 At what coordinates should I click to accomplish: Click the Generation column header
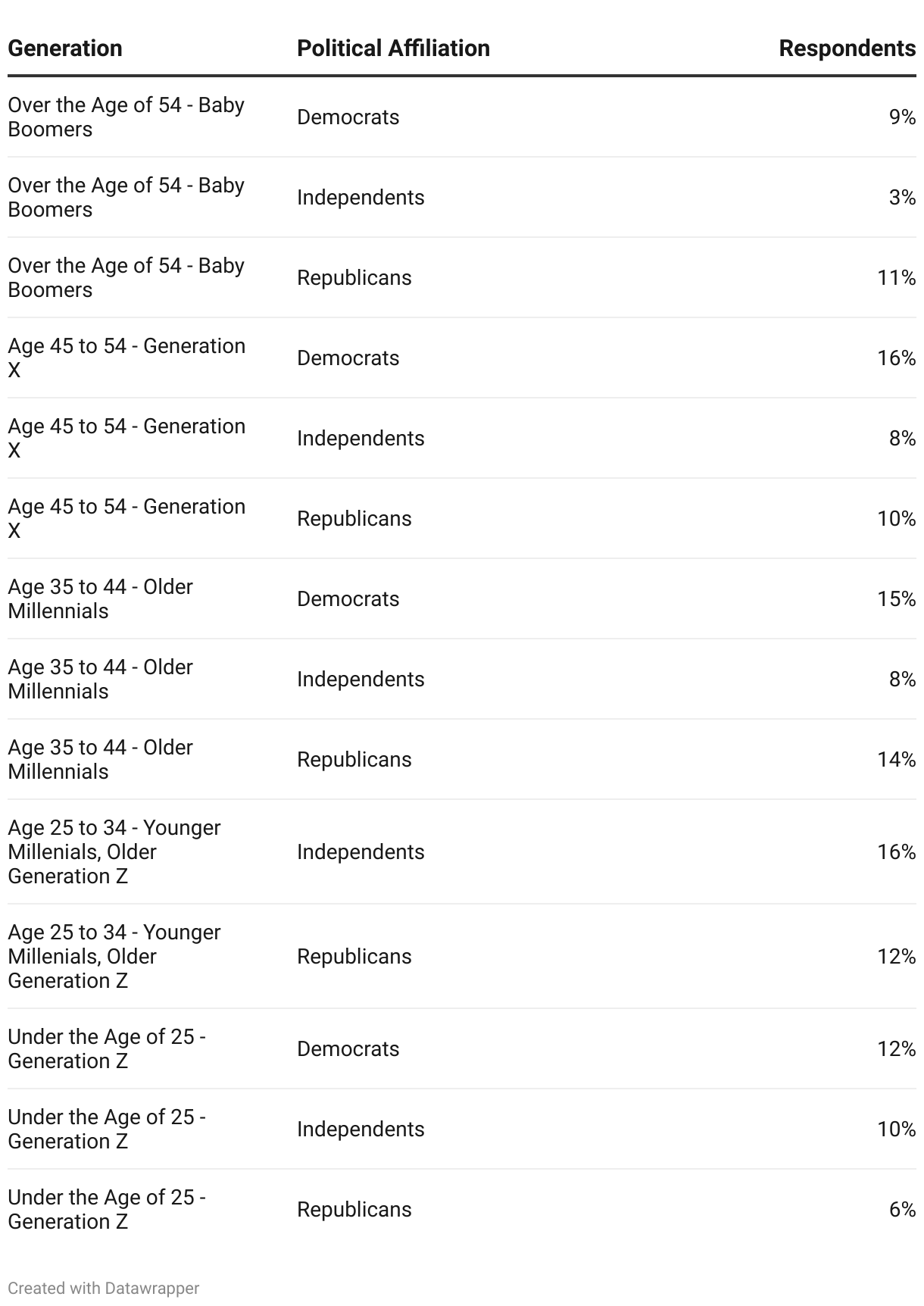[65, 48]
